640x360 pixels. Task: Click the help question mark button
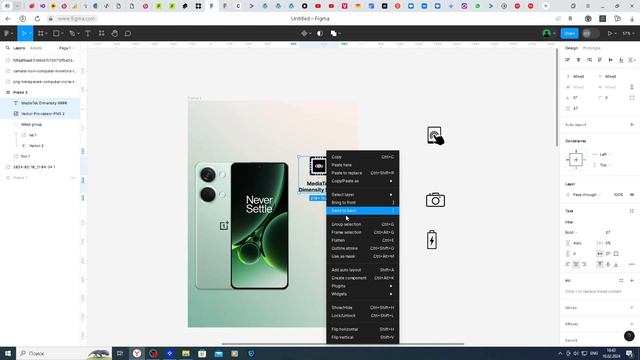click(x=629, y=336)
